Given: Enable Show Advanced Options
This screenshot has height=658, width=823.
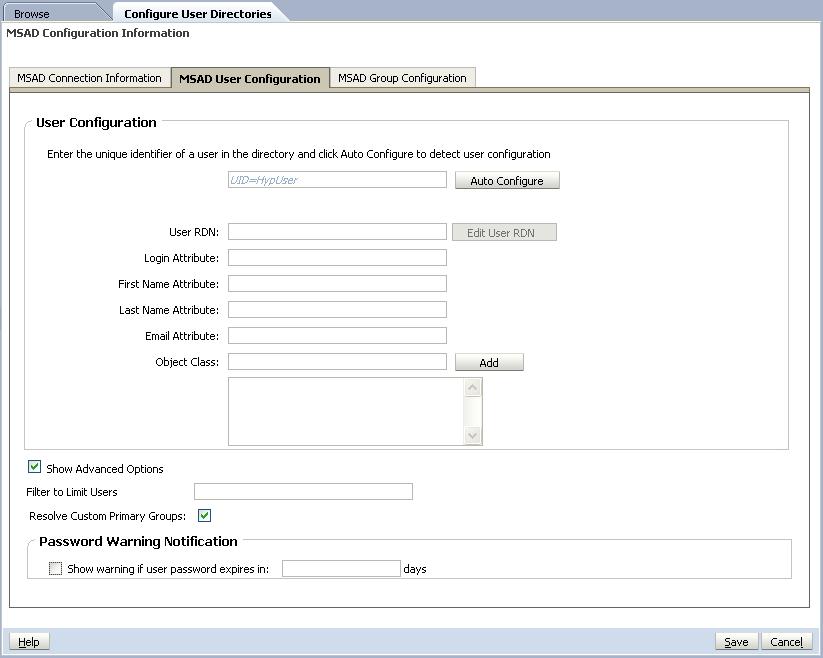Looking at the screenshot, I should pos(33,468).
